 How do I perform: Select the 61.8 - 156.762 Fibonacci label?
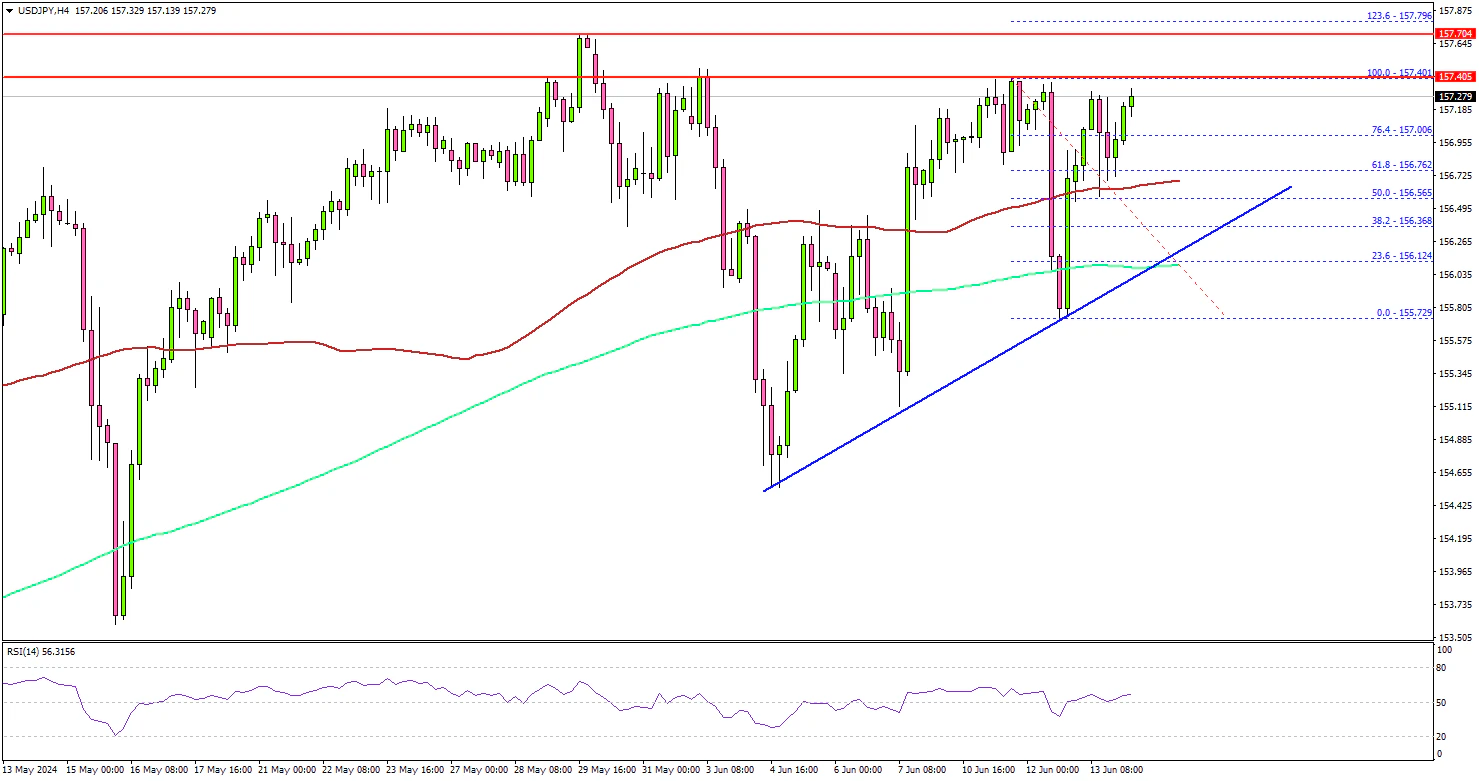1400,165
